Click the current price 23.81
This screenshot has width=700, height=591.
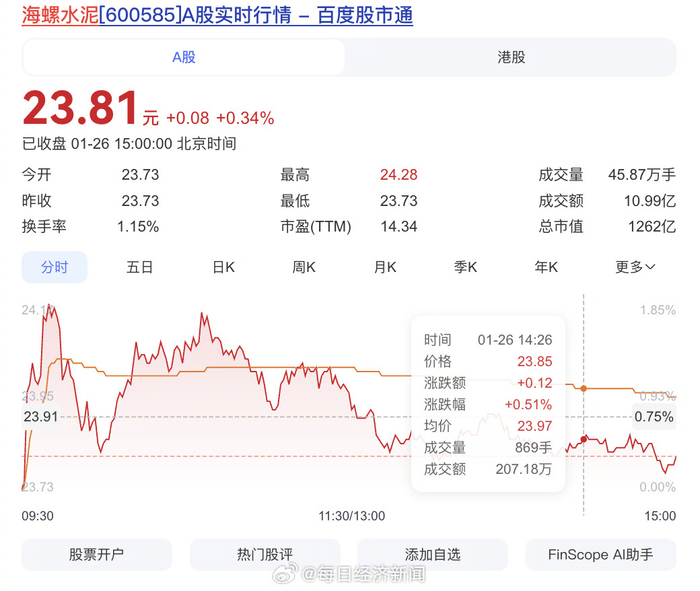coord(80,108)
